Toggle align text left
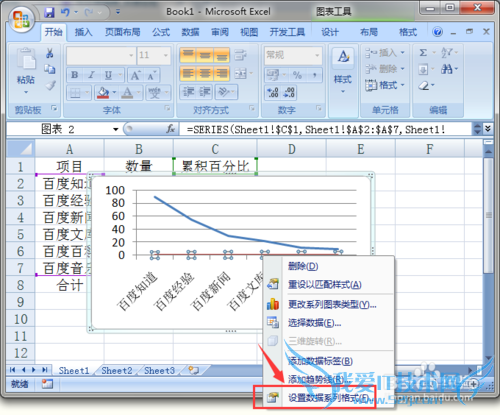 (188, 73)
